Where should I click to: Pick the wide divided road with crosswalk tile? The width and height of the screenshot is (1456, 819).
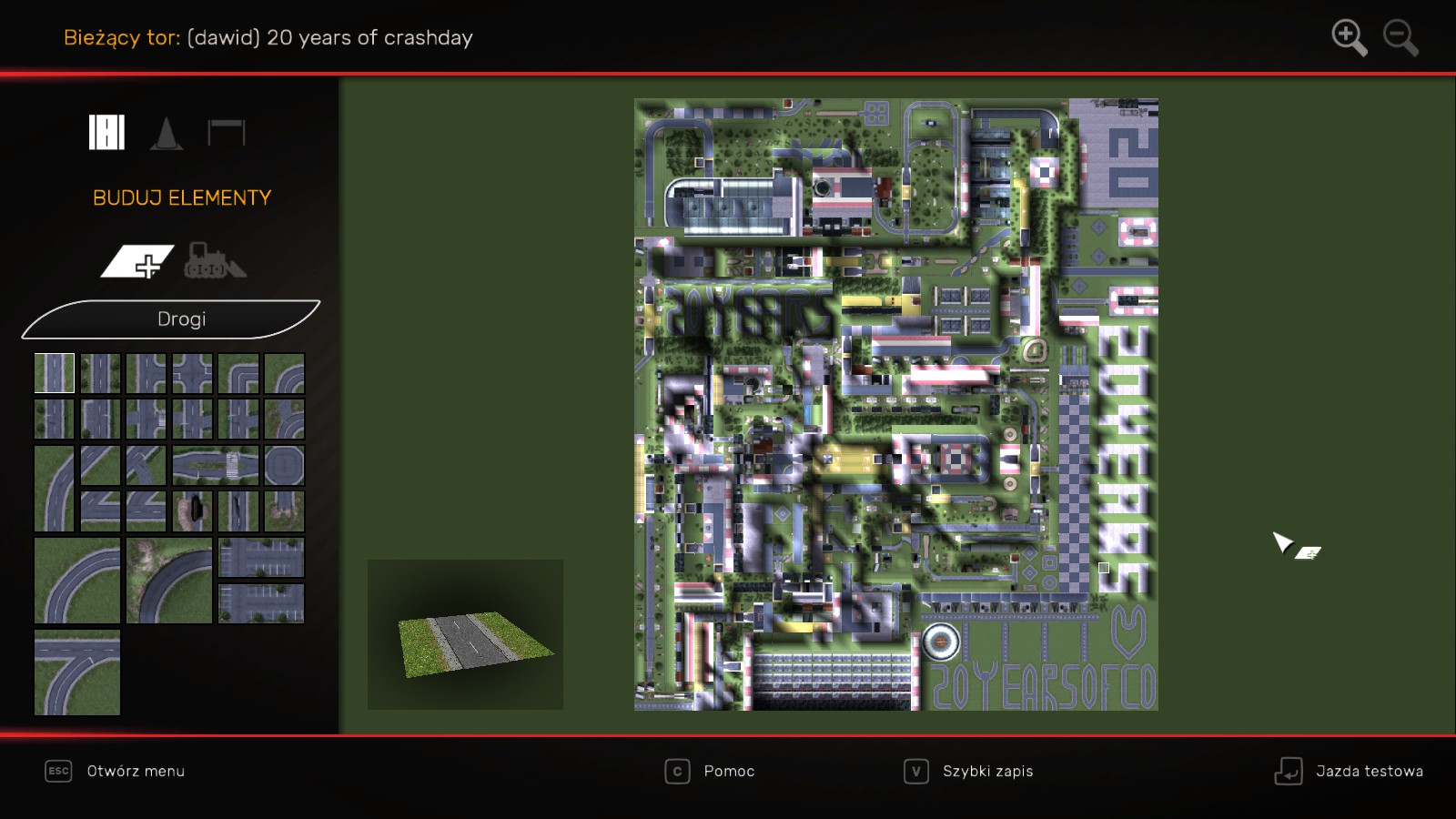[216, 465]
